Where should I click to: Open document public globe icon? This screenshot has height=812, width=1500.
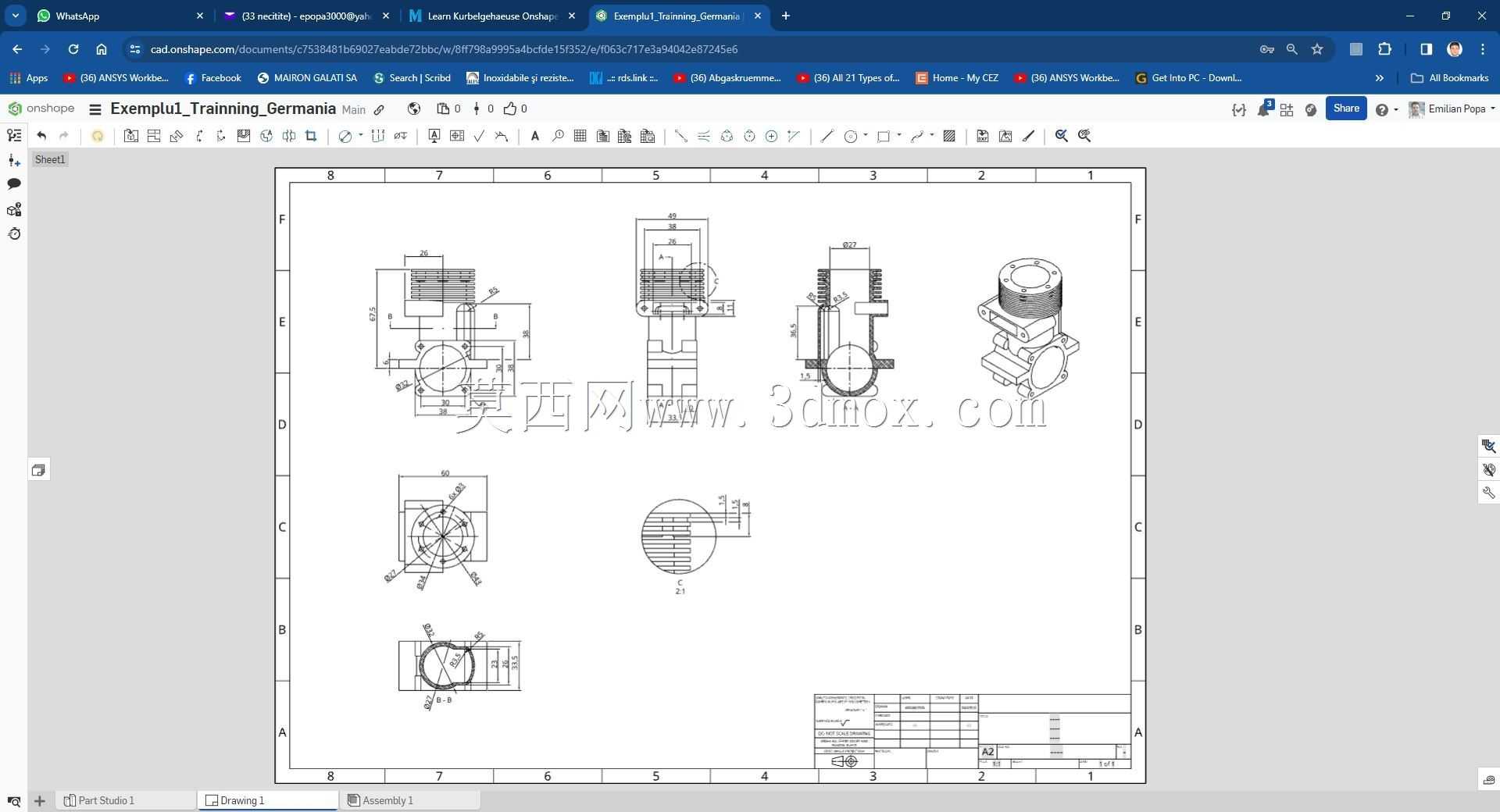pos(414,109)
